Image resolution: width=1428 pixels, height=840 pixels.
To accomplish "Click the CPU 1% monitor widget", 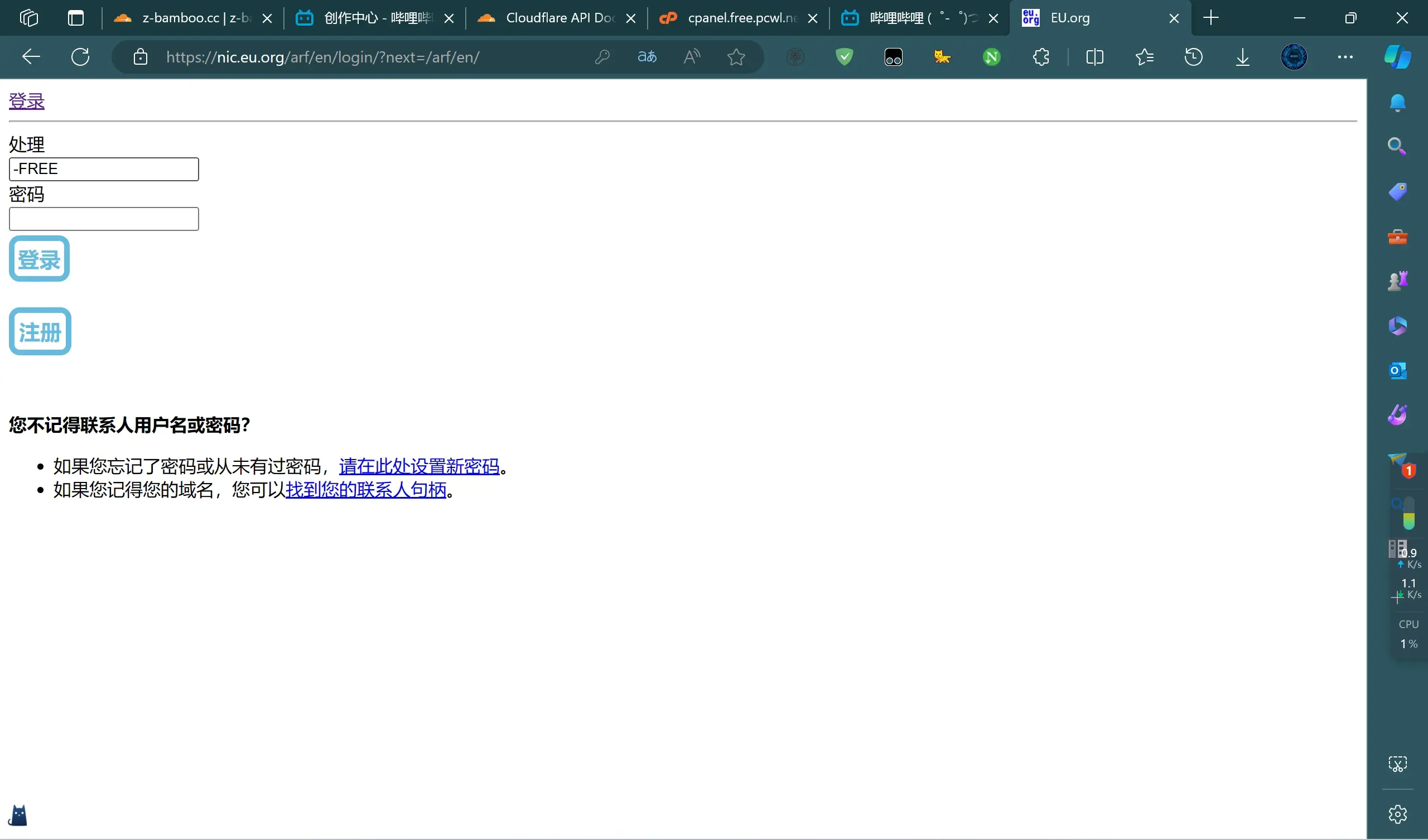I will [x=1408, y=634].
